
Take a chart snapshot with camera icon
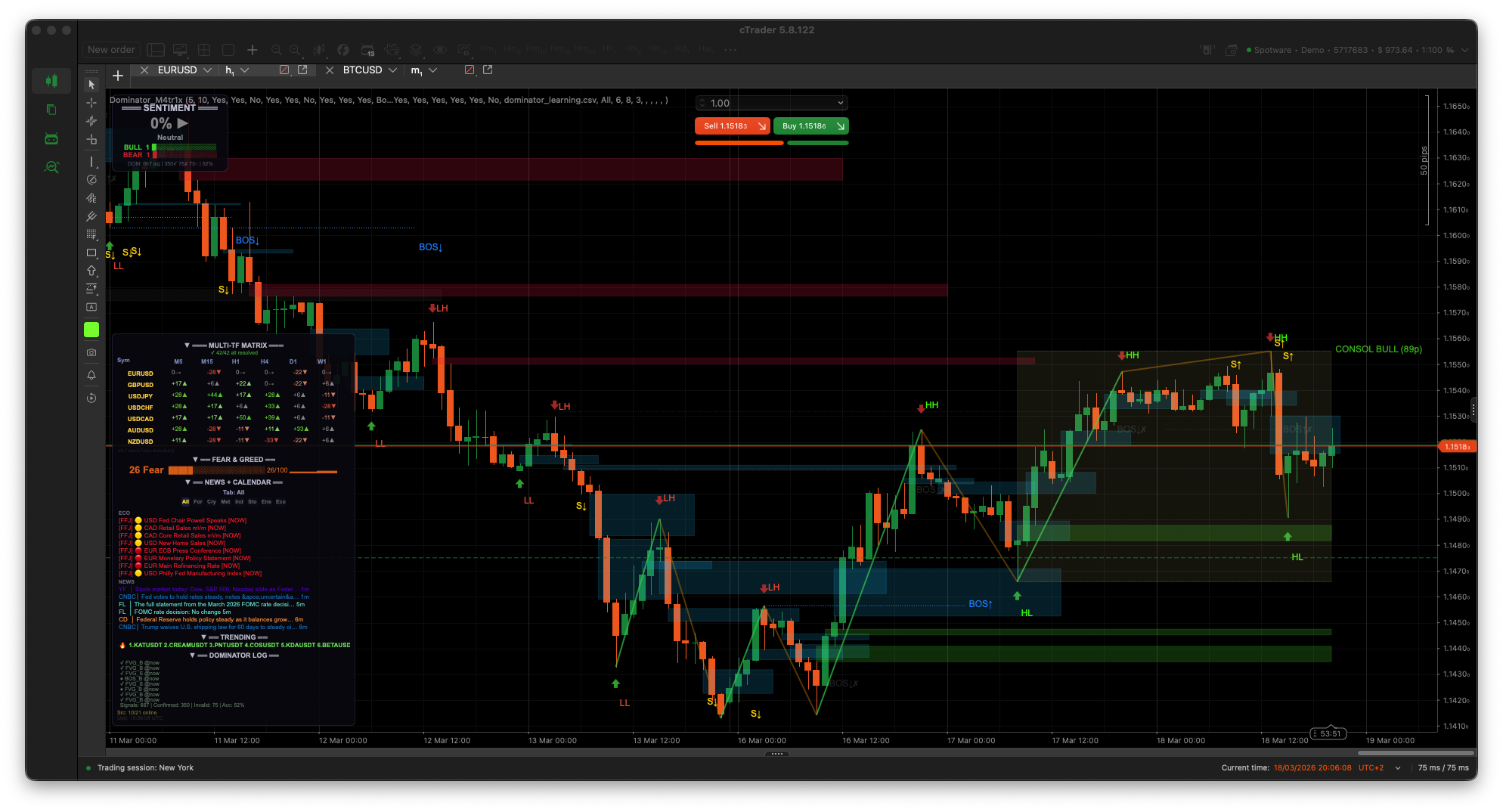coord(91,352)
